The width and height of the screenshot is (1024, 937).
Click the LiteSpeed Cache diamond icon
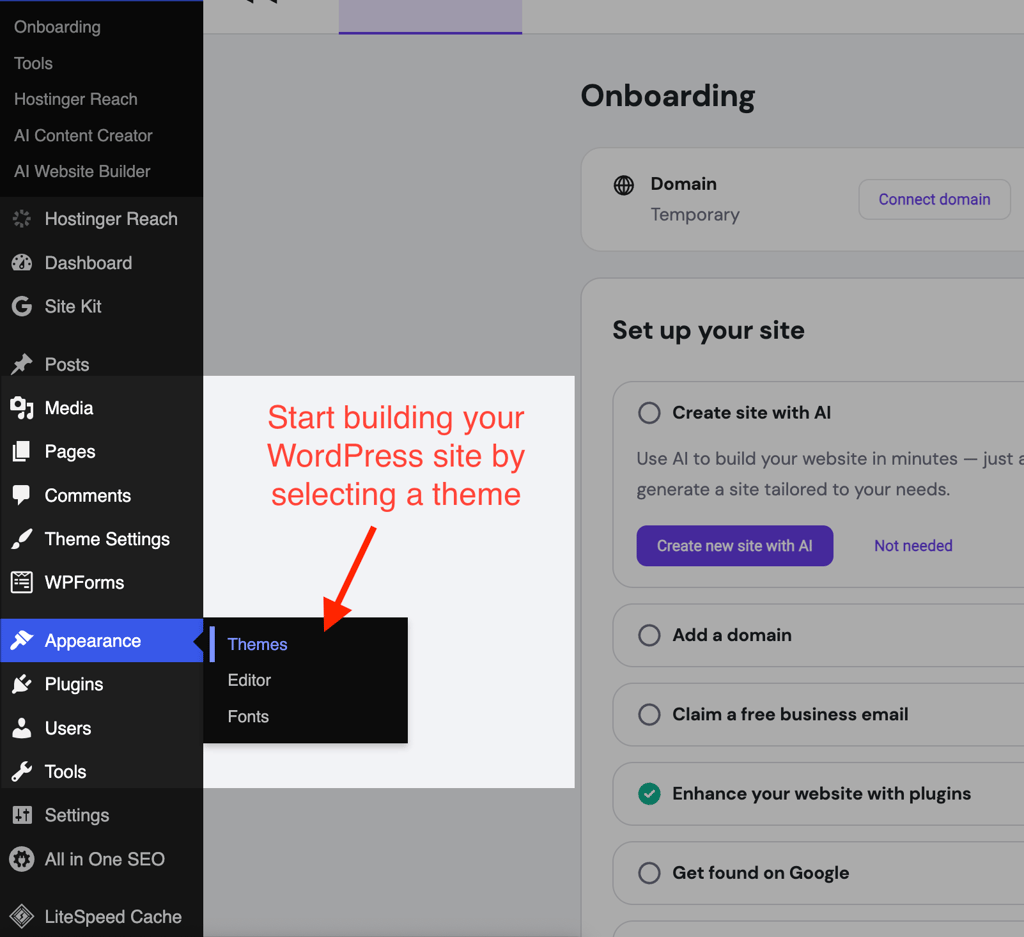22,917
